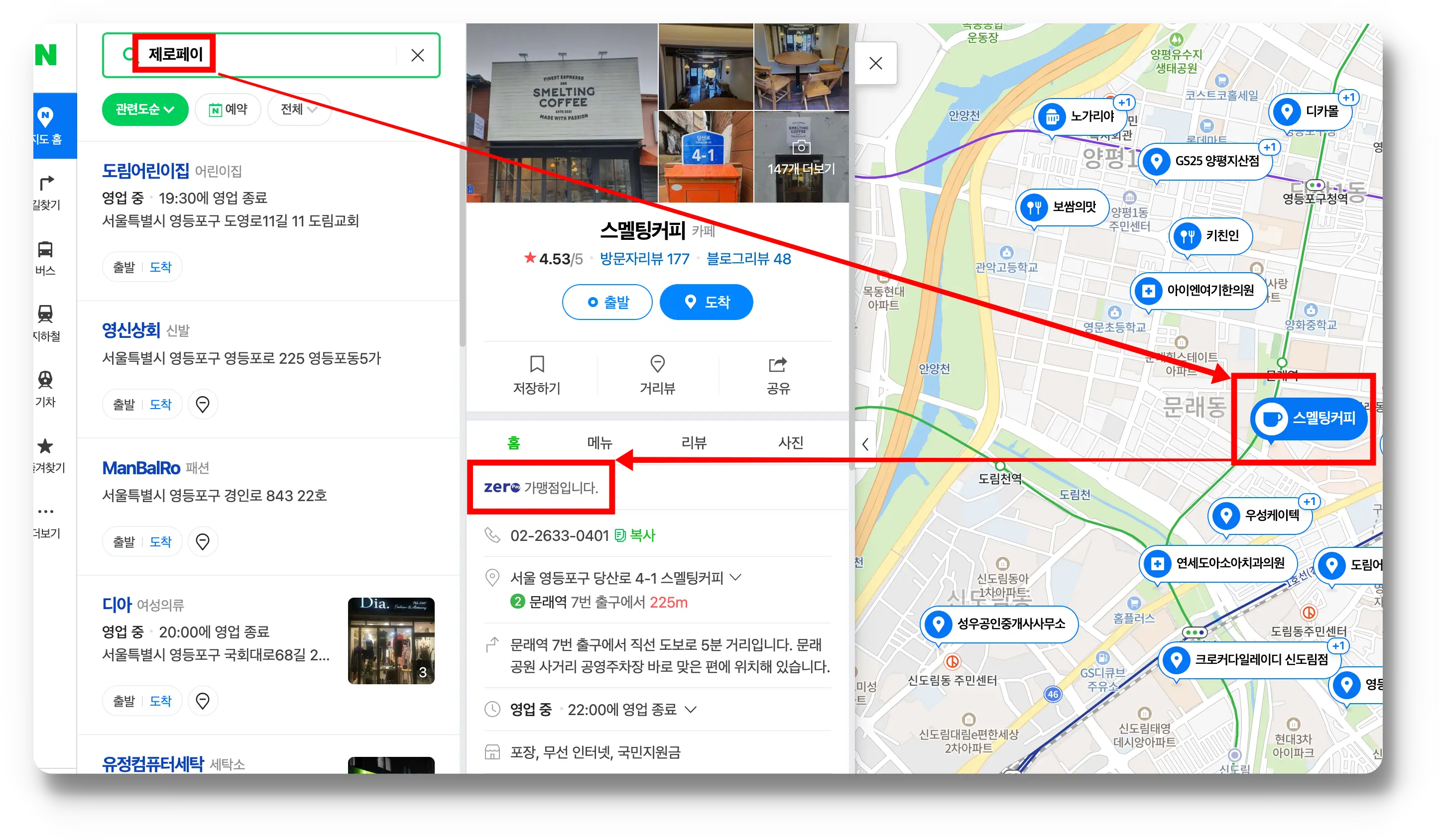Set 스멜팅커피 as 출발 point
The image size is (1439, 840).
(607, 302)
